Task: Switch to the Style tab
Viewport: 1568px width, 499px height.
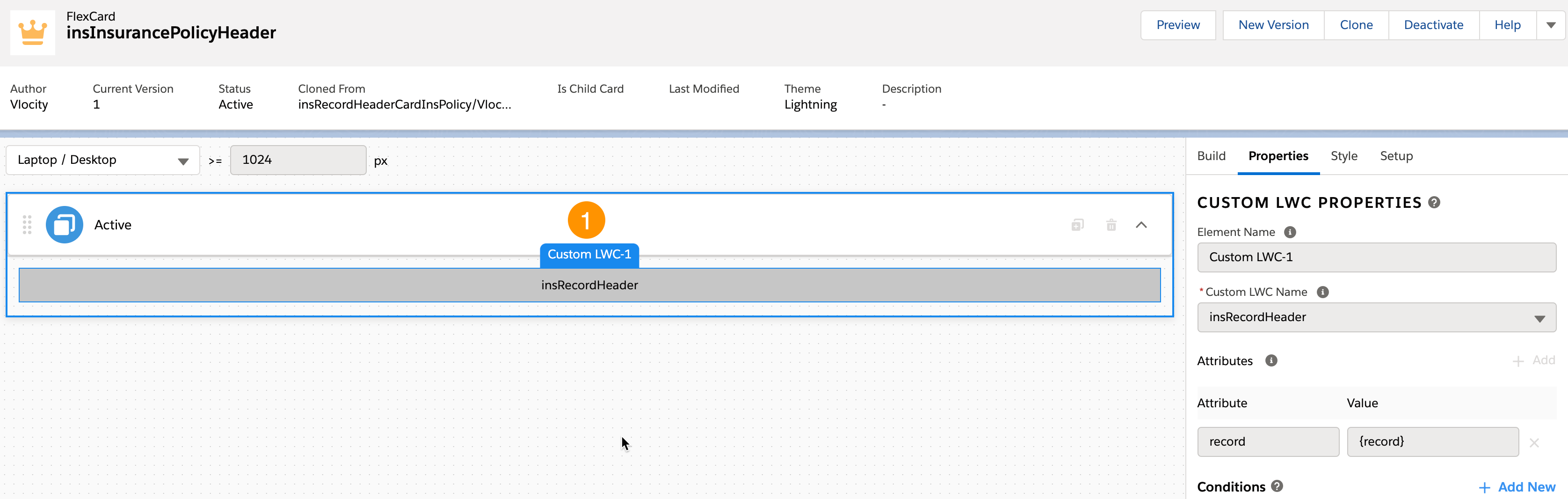Action: pos(1344,156)
